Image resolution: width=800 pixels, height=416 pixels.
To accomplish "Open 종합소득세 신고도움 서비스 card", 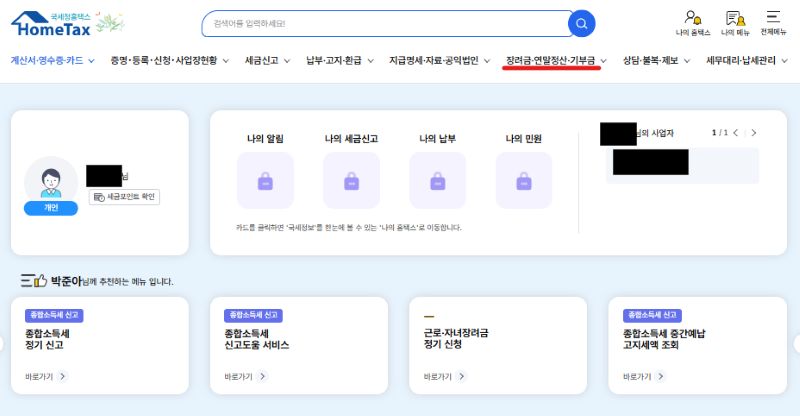I will tap(299, 346).
